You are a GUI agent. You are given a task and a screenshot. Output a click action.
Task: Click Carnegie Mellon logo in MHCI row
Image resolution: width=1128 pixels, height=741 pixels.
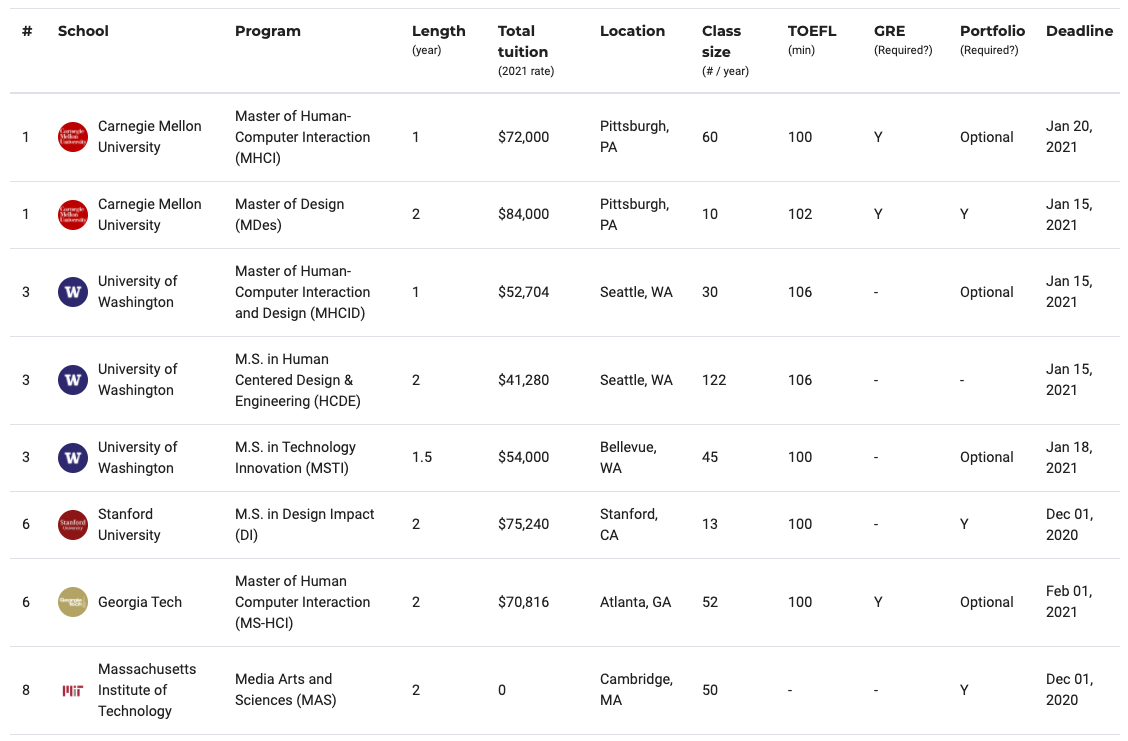73,137
